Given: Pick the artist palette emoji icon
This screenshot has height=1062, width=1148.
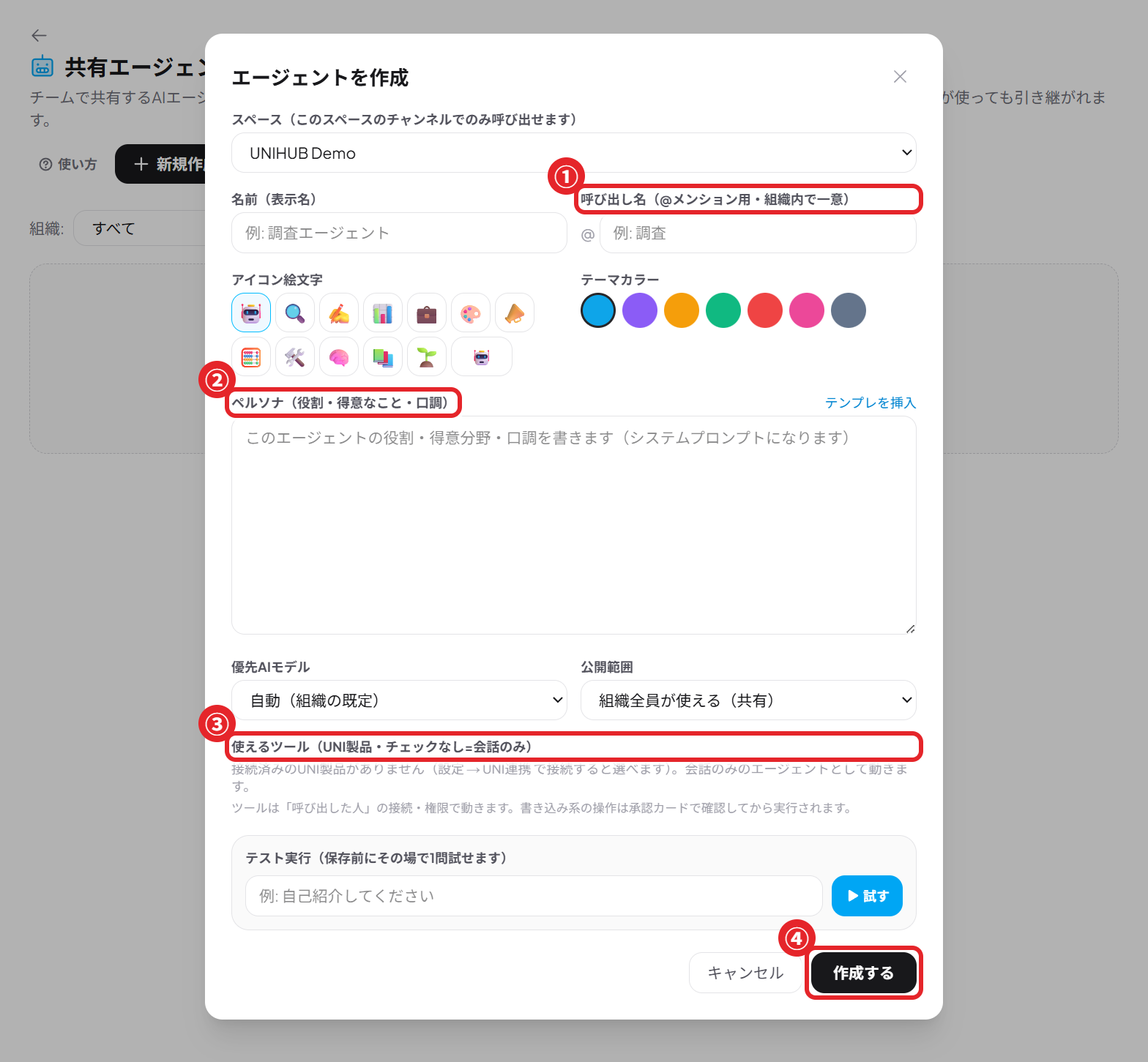Looking at the screenshot, I should point(471,313).
